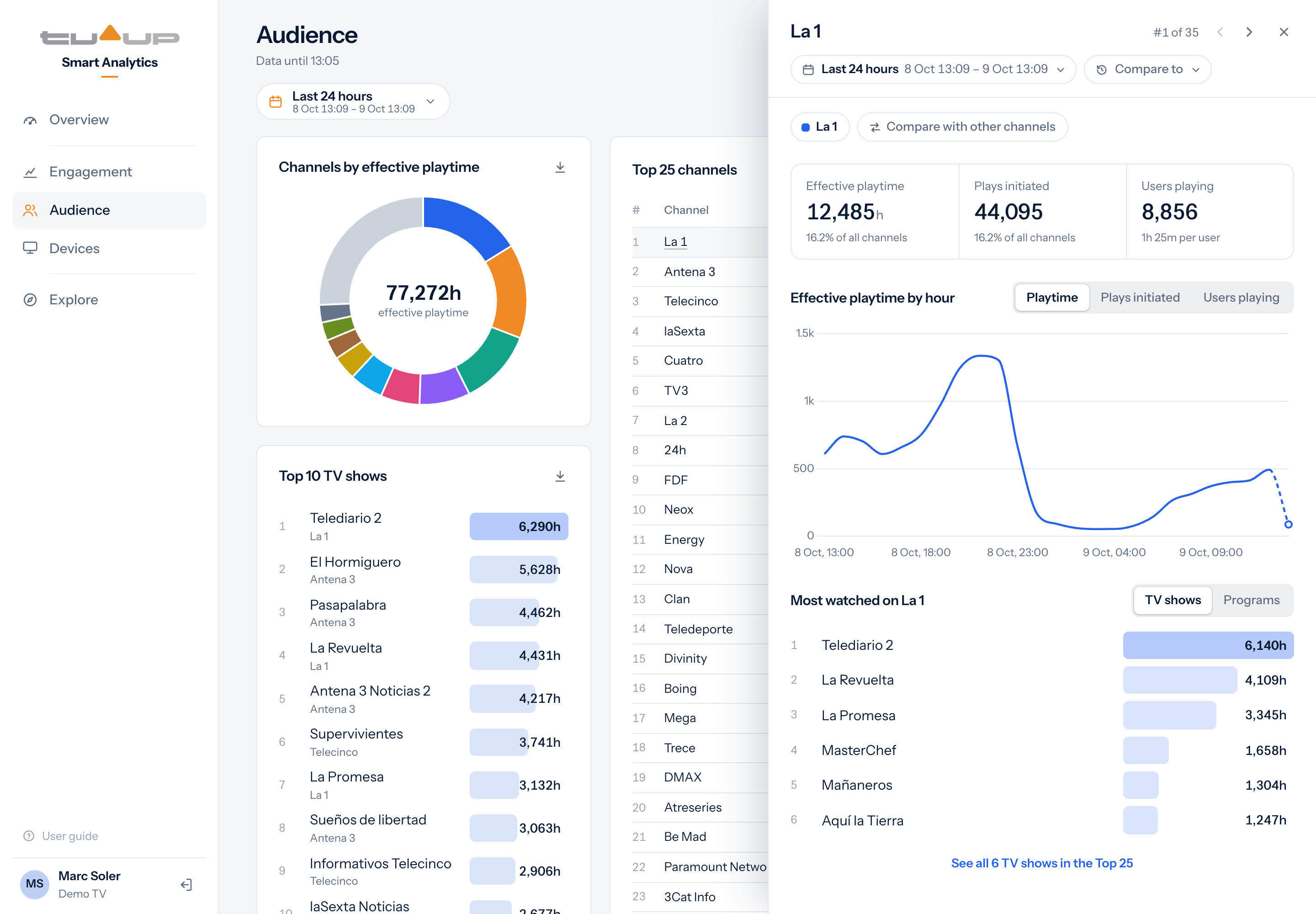
Task: Click the La 1 channel chip
Action: 819,127
